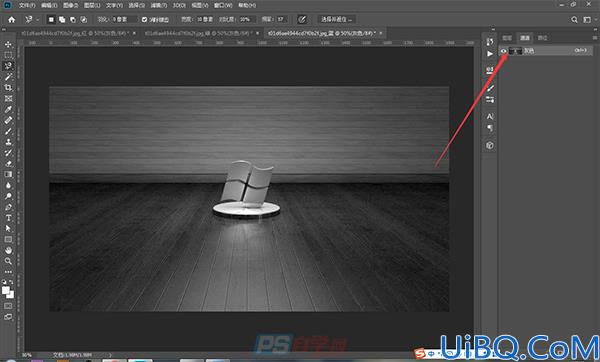Open the Search icon in options bar
The height and width of the screenshot is (362, 600).
pyautogui.click(x=574, y=20)
